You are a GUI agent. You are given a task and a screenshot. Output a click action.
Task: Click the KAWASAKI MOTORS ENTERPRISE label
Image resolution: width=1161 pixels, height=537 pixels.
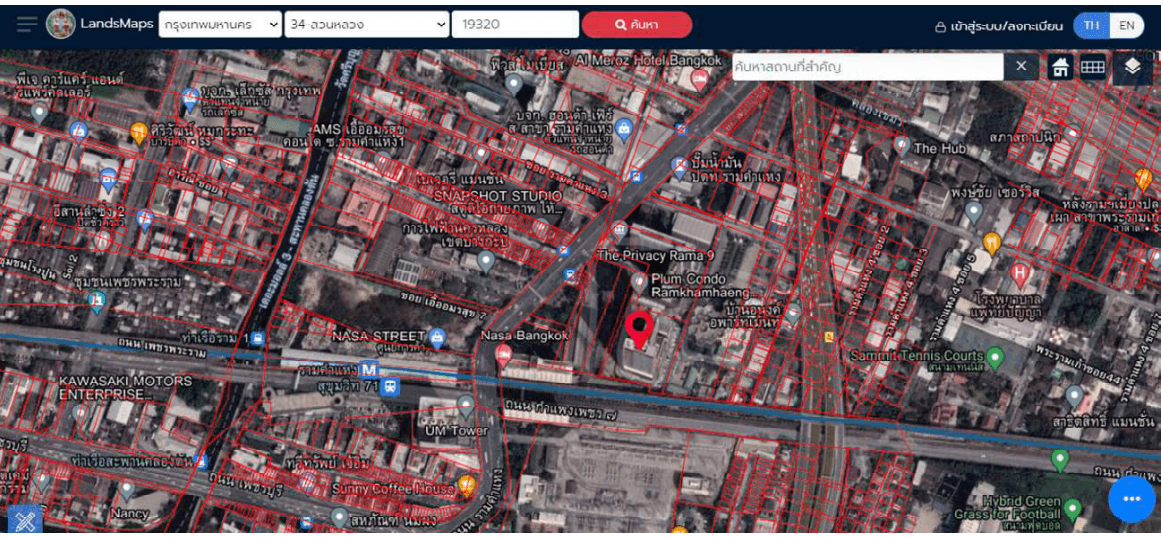[x=125, y=387]
